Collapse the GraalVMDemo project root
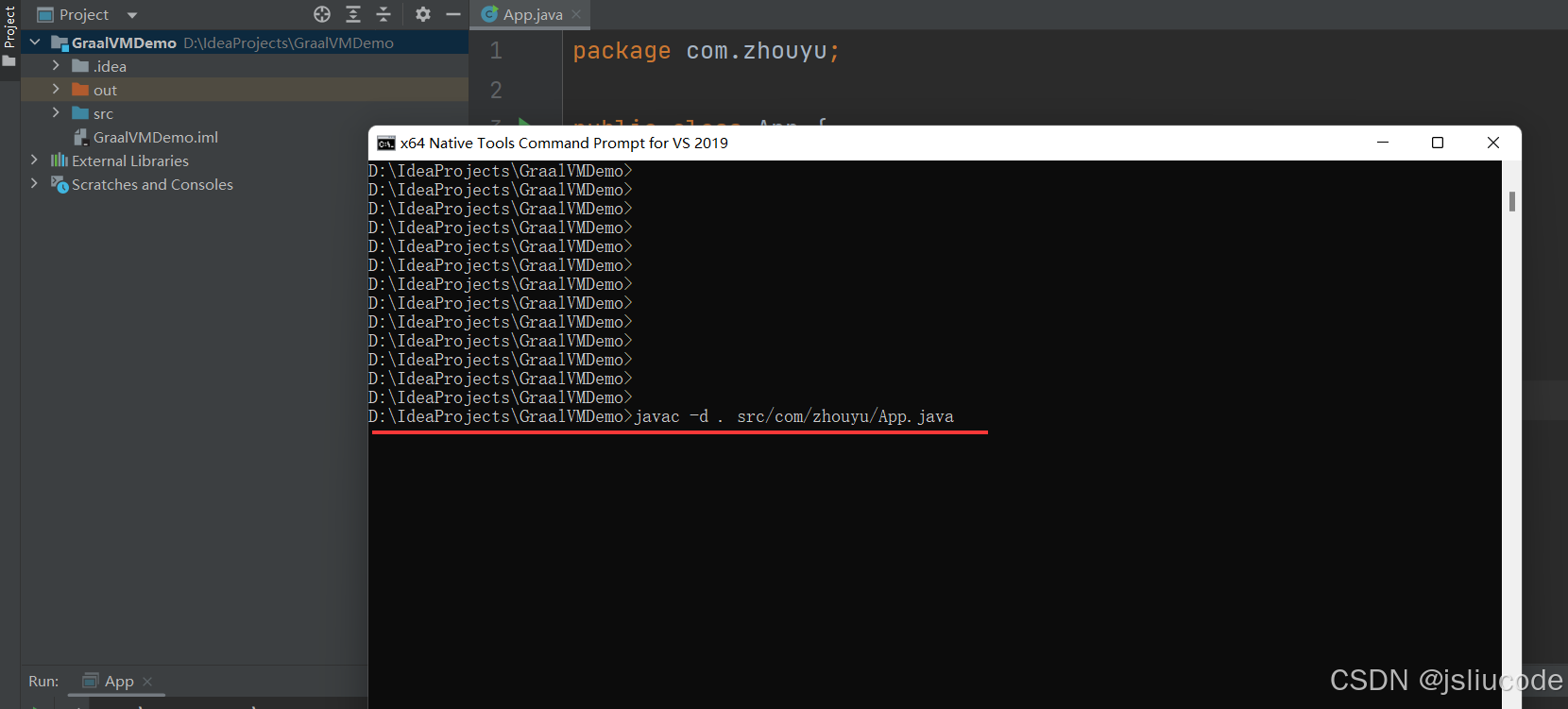1568x709 pixels. click(x=35, y=42)
